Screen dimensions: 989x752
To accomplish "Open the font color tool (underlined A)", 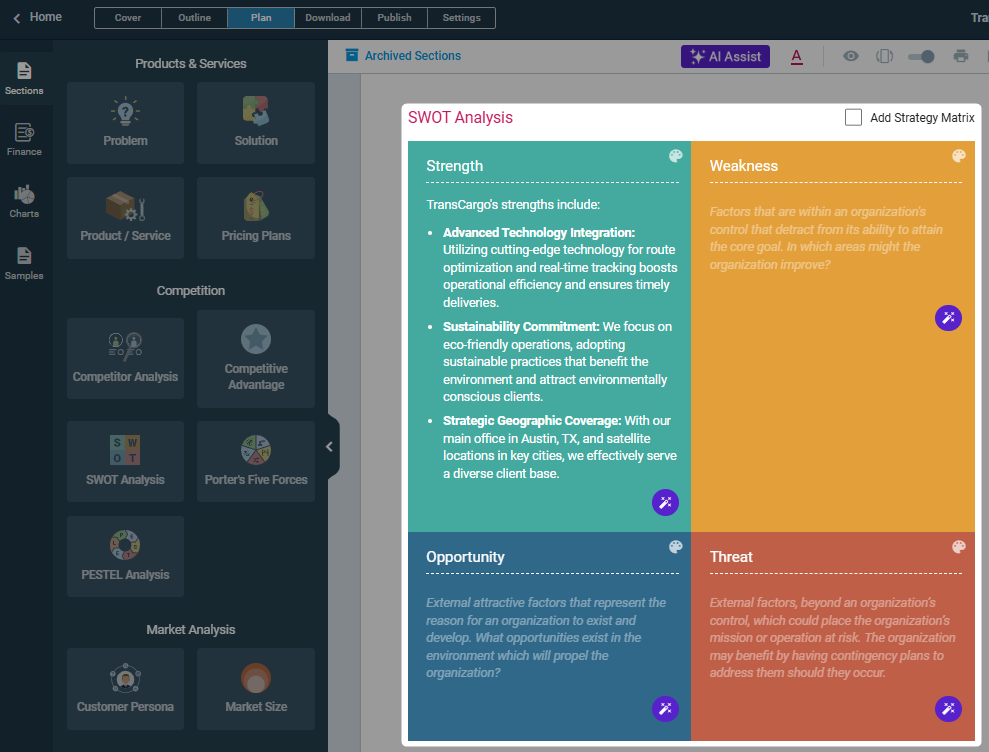I will coord(797,56).
